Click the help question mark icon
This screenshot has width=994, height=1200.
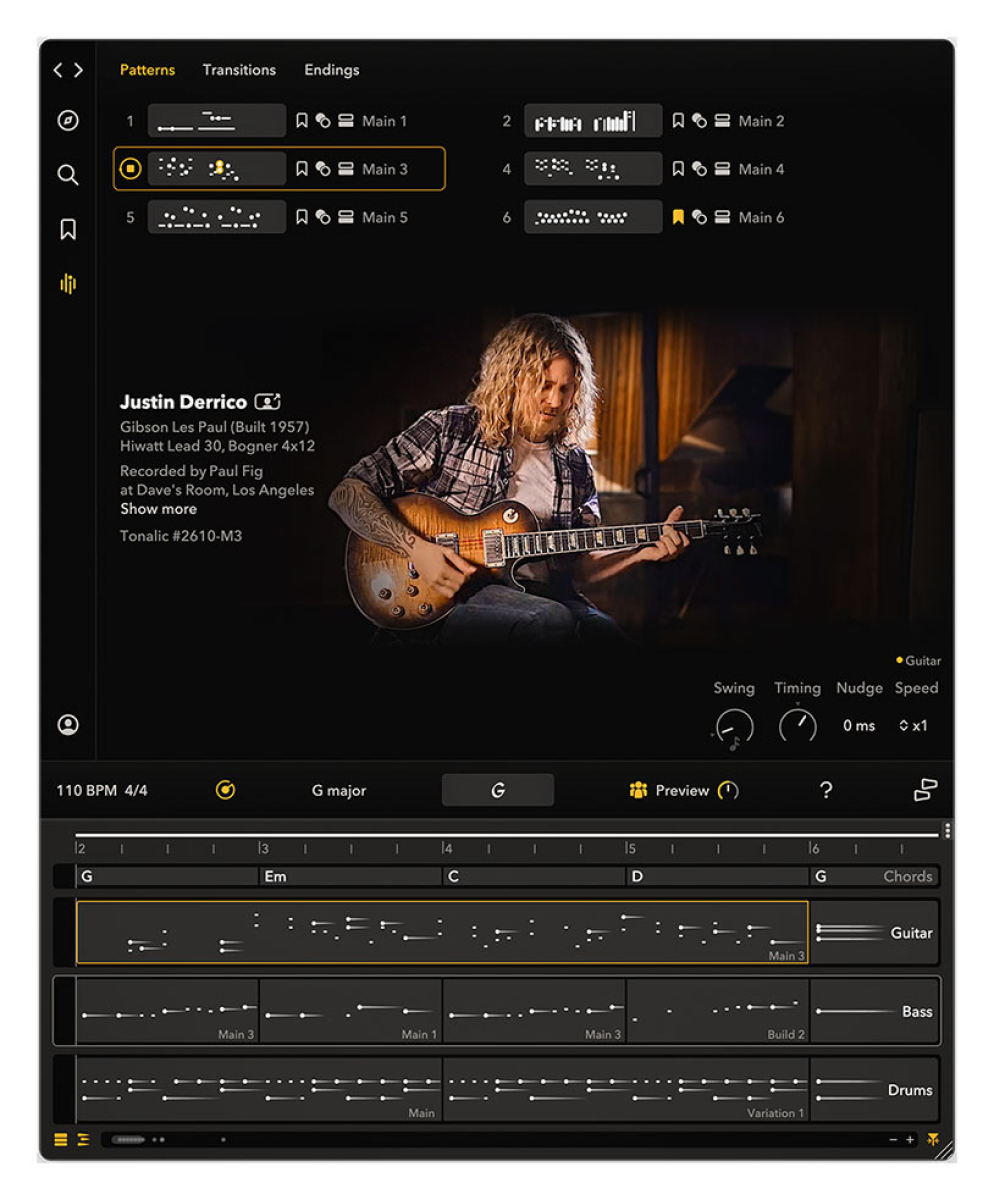(x=825, y=790)
